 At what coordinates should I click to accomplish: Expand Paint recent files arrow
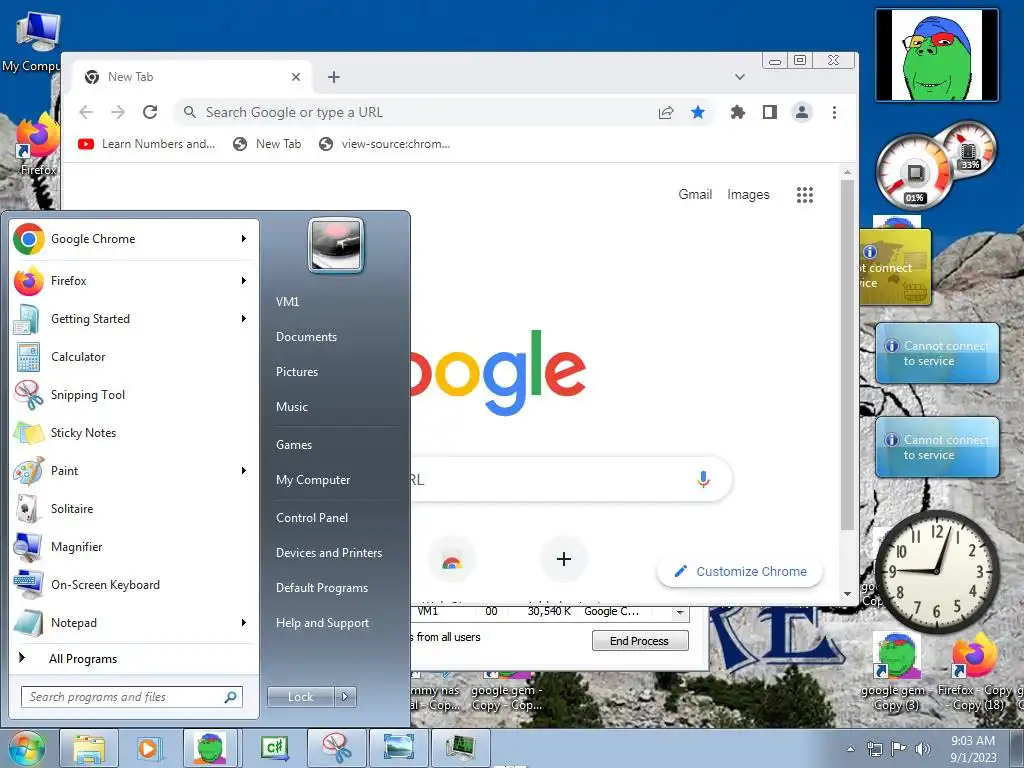(x=244, y=471)
